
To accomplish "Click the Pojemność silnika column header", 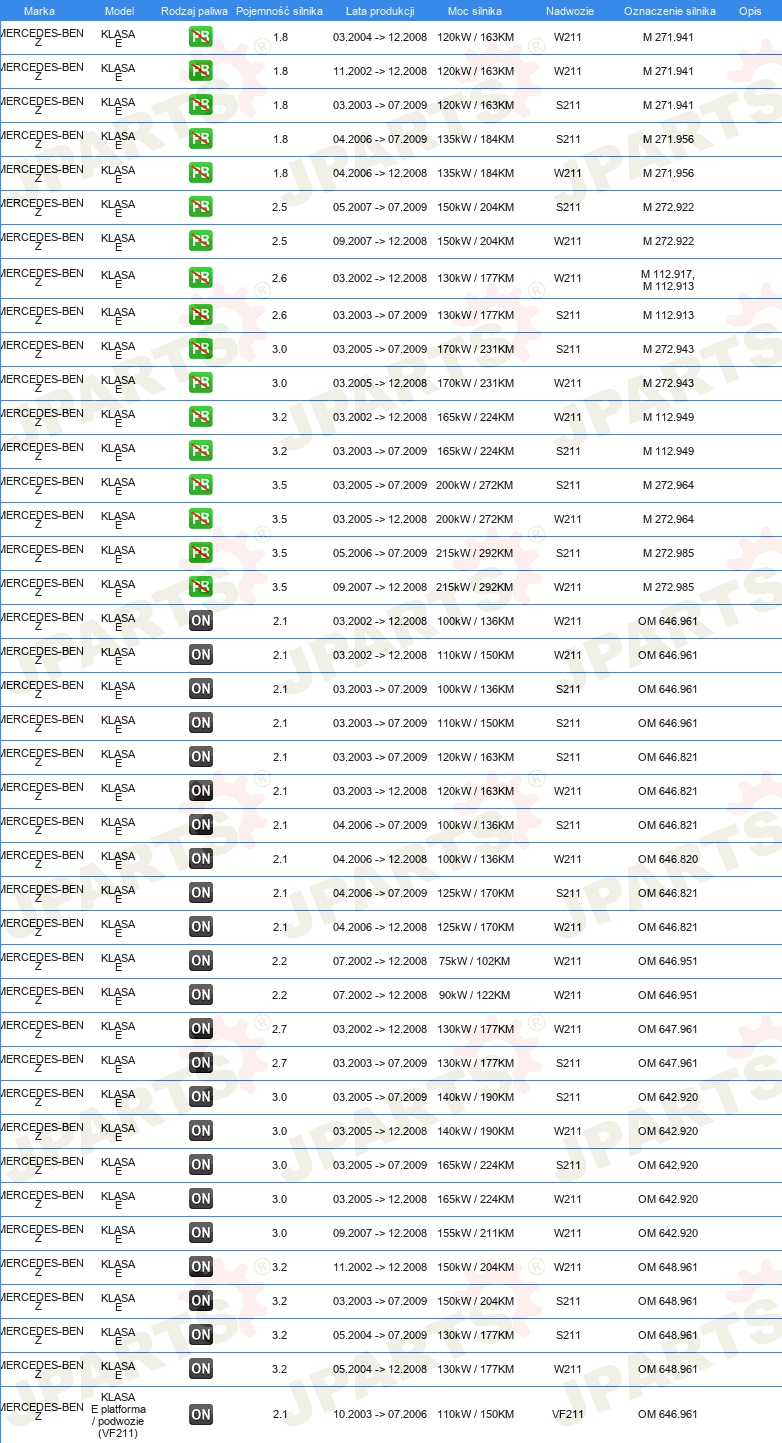I will click(x=279, y=11).
